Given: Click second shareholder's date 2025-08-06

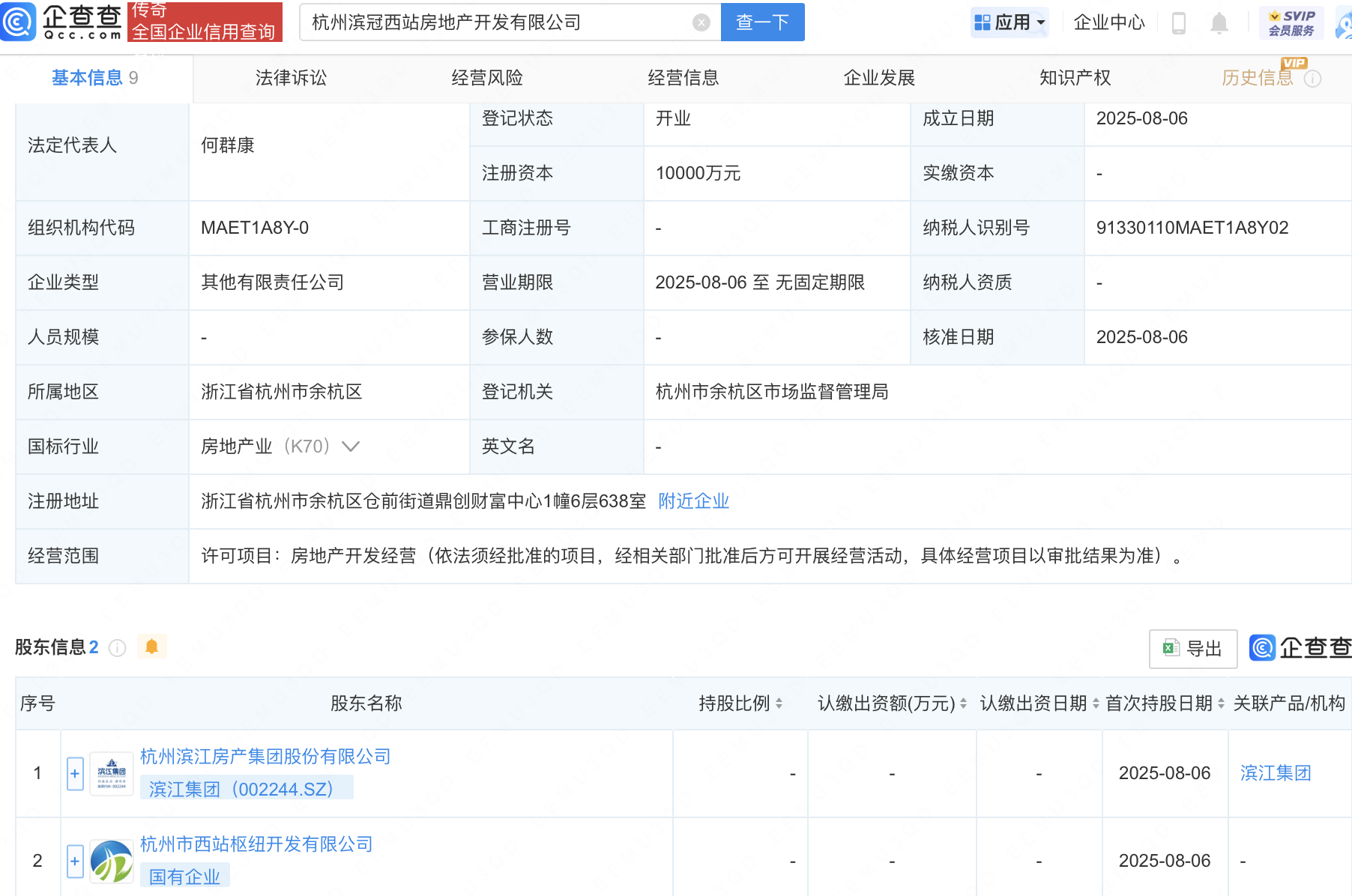Looking at the screenshot, I should click(1165, 861).
